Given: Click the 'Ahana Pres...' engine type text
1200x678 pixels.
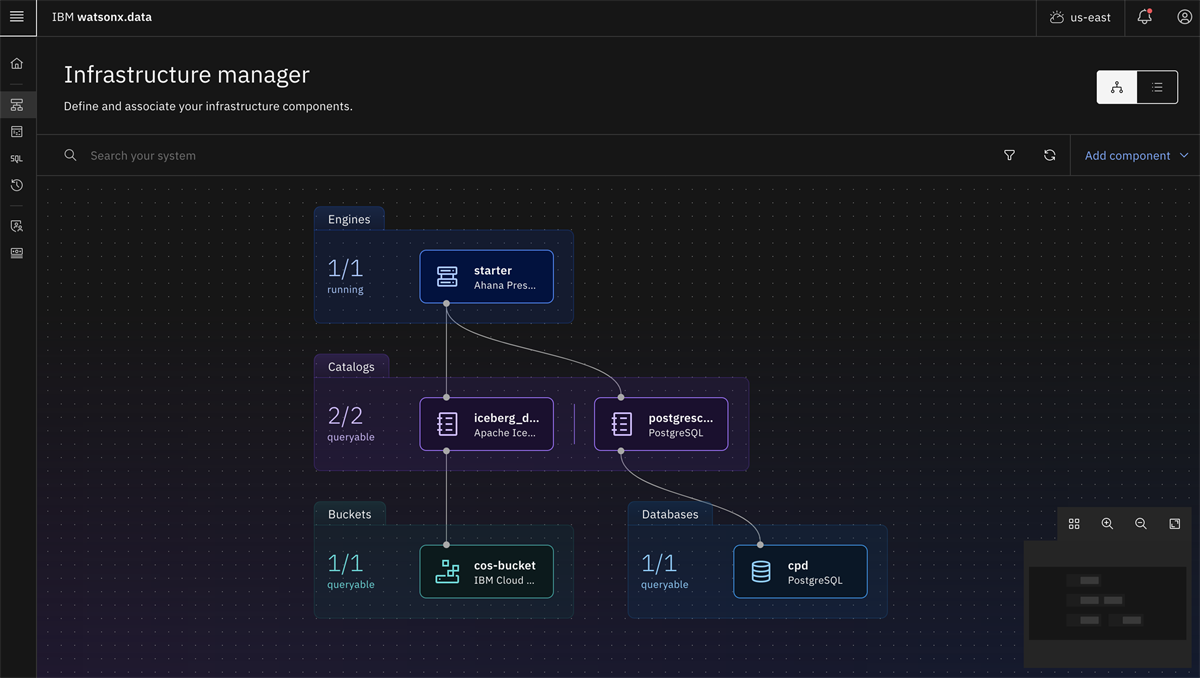Looking at the screenshot, I should (x=506, y=285).
